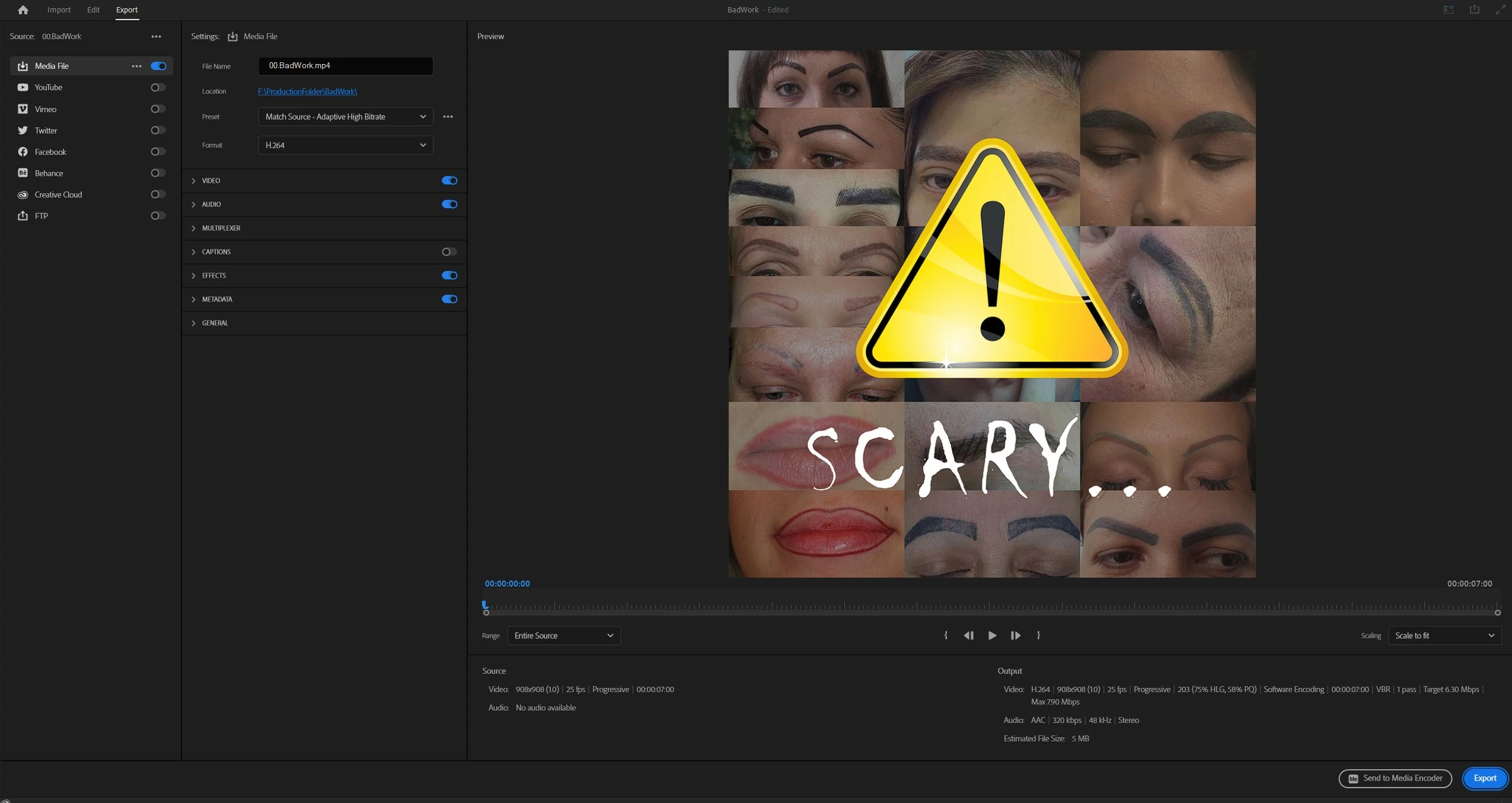Screen dimensions: 1512x803
Task: Open preset options ellipsis menu
Action: point(448,116)
